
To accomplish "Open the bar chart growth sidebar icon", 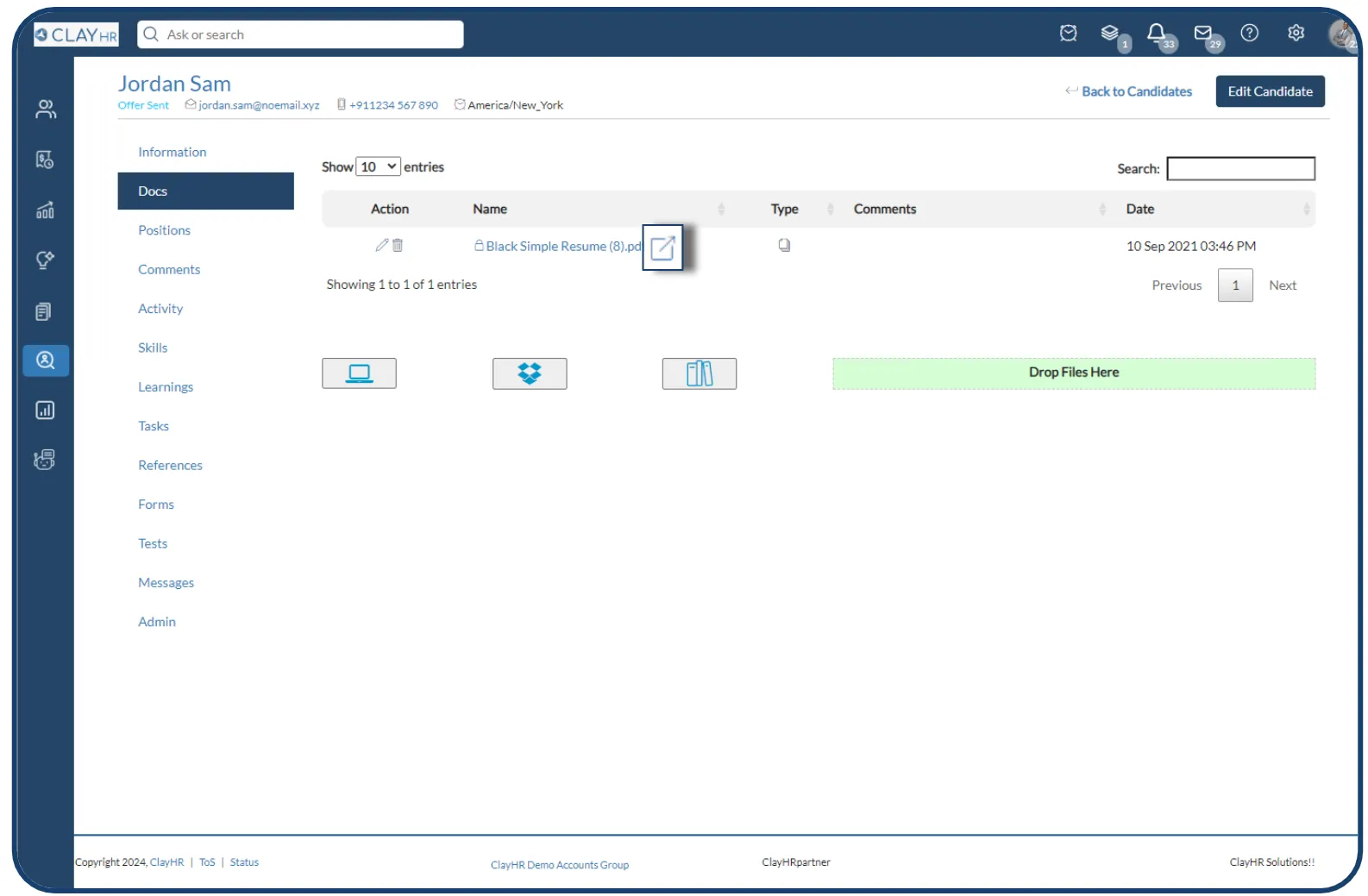I will pos(45,210).
